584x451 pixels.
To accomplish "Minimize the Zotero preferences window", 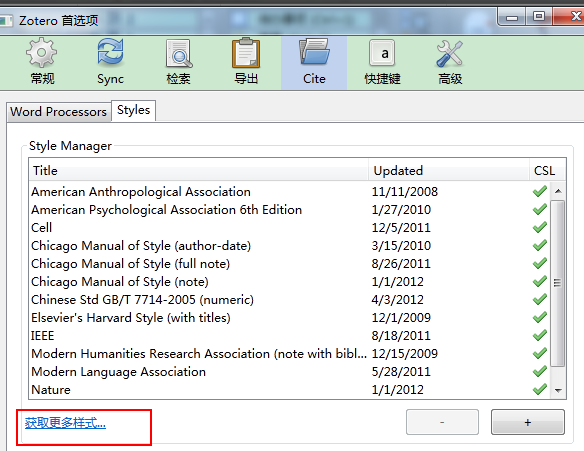I will click(512, 17).
